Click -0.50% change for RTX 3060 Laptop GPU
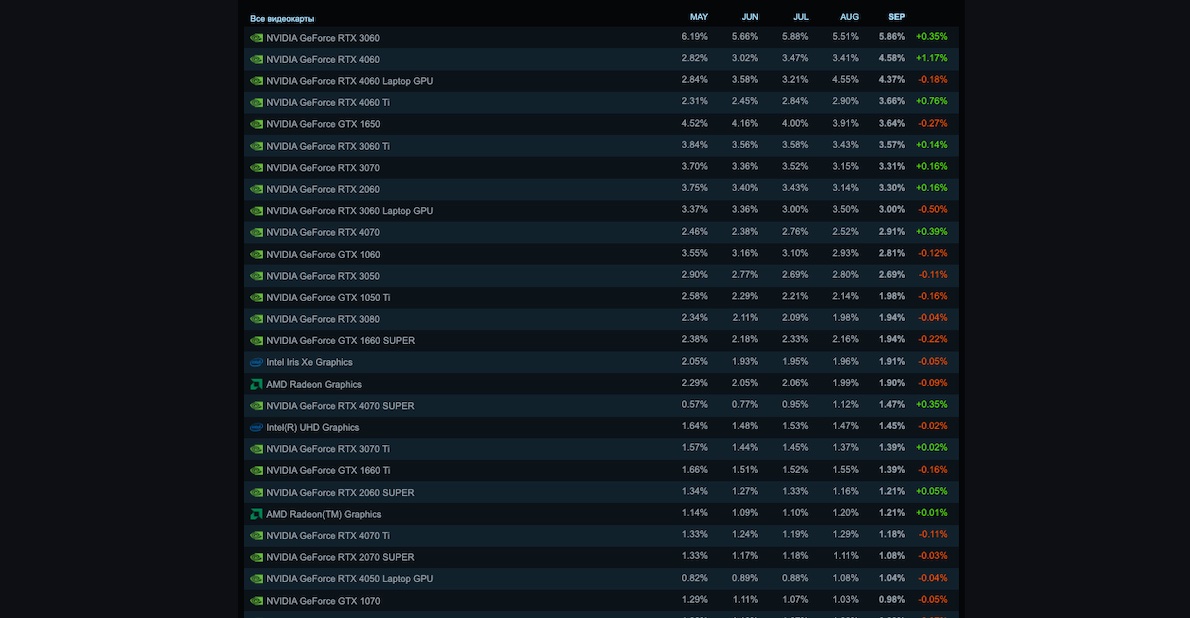The image size is (1190, 618). pos(931,210)
